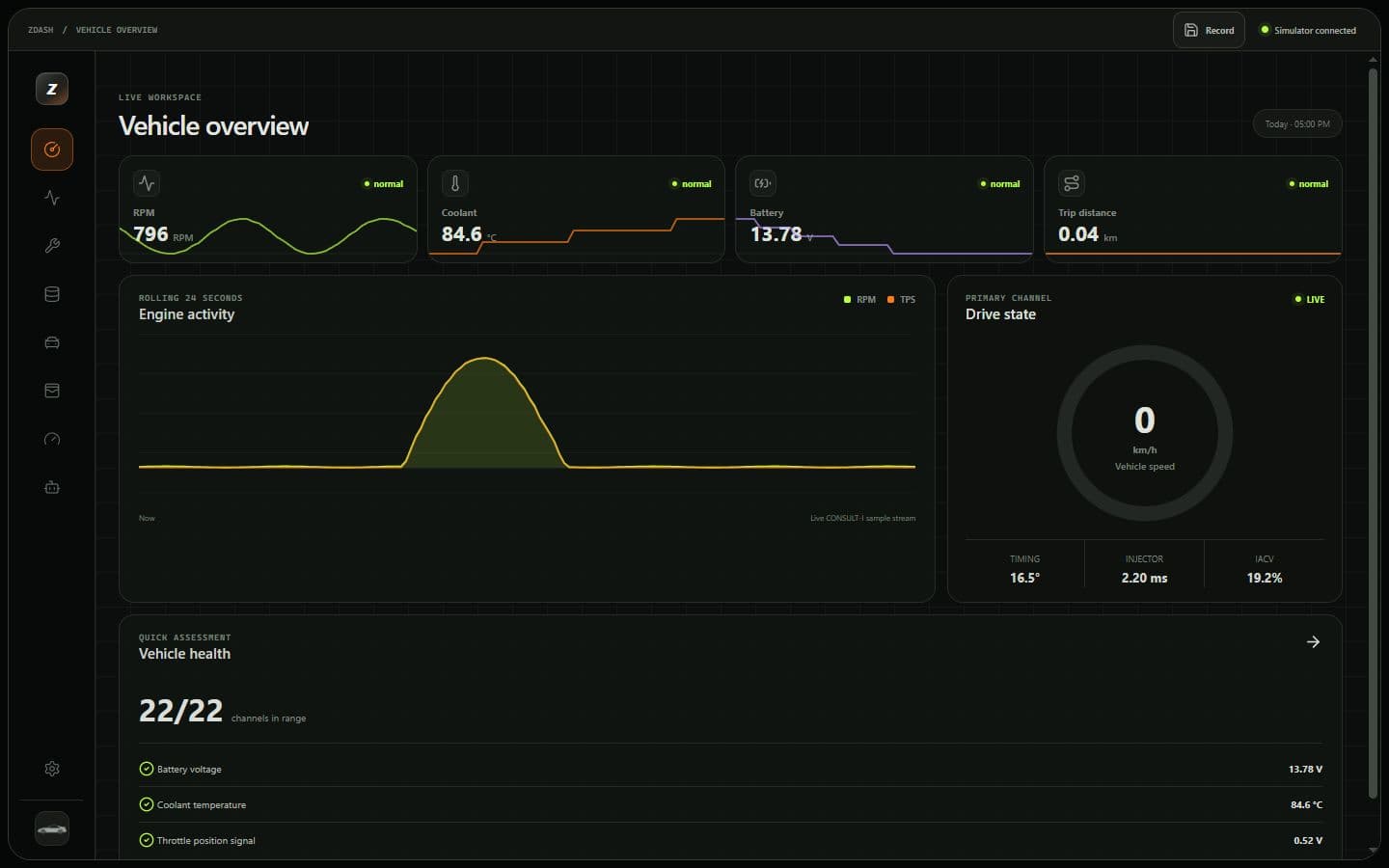Click the Simulator connected status
The height and width of the screenshot is (868, 1389).
[x=1308, y=30]
